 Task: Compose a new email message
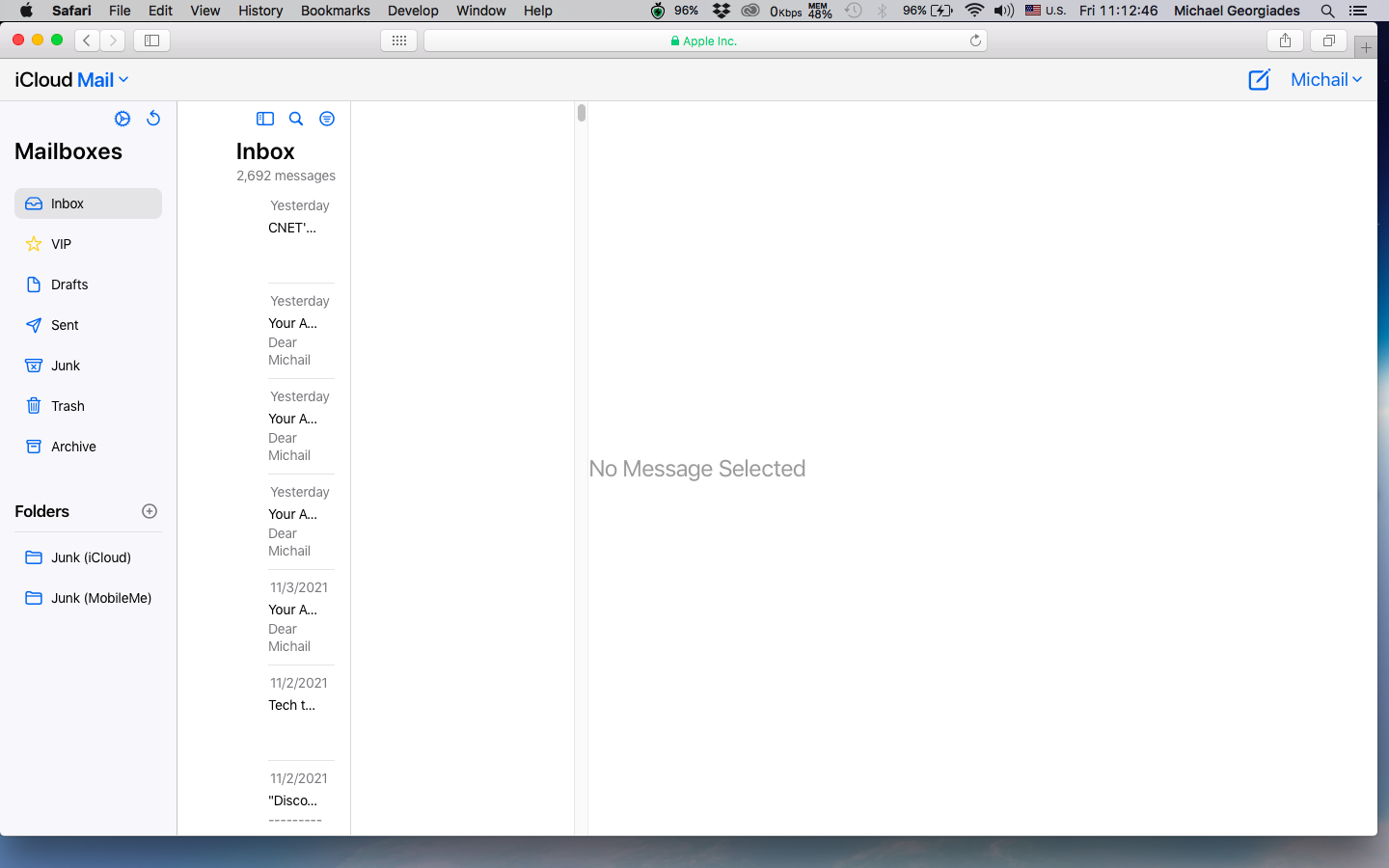(1259, 80)
